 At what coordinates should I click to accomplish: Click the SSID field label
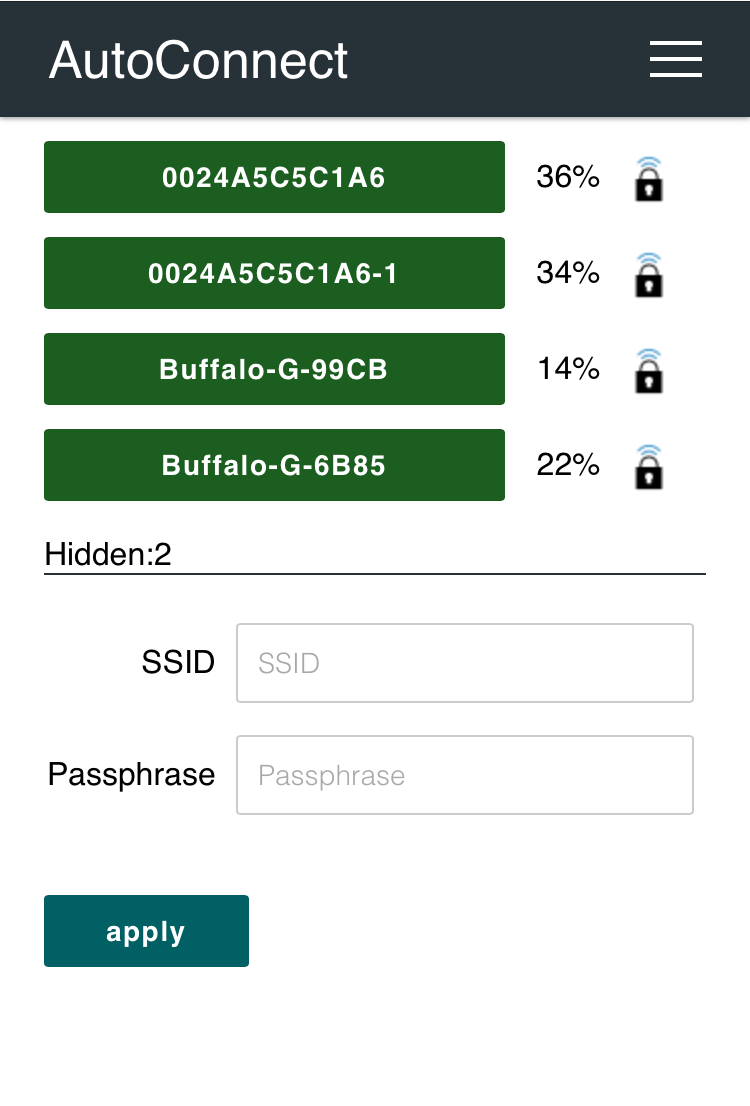(x=178, y=662)
